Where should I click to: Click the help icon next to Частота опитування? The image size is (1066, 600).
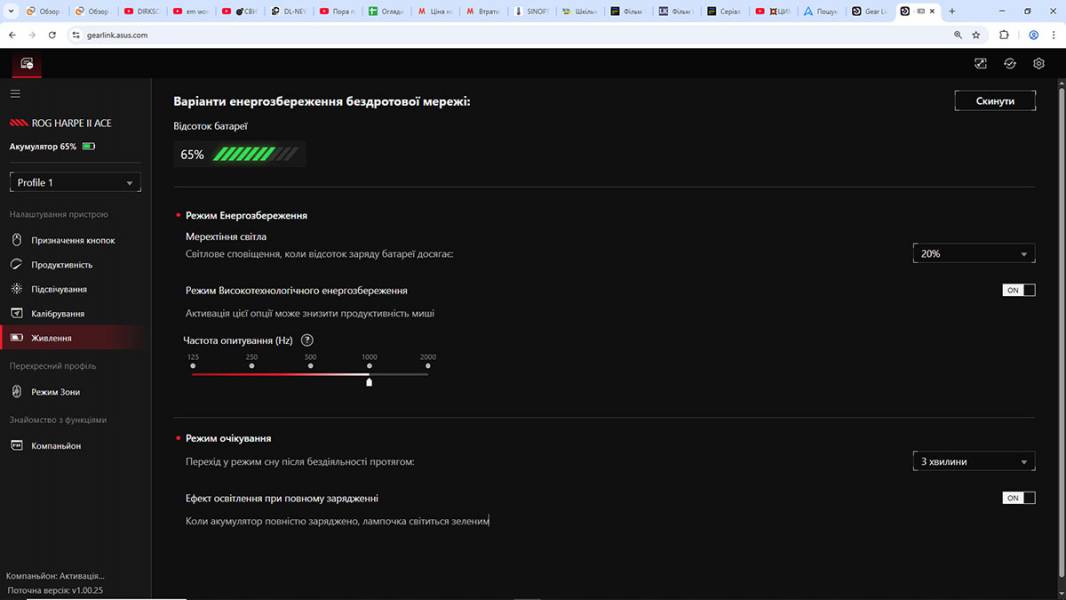[307, 340]
